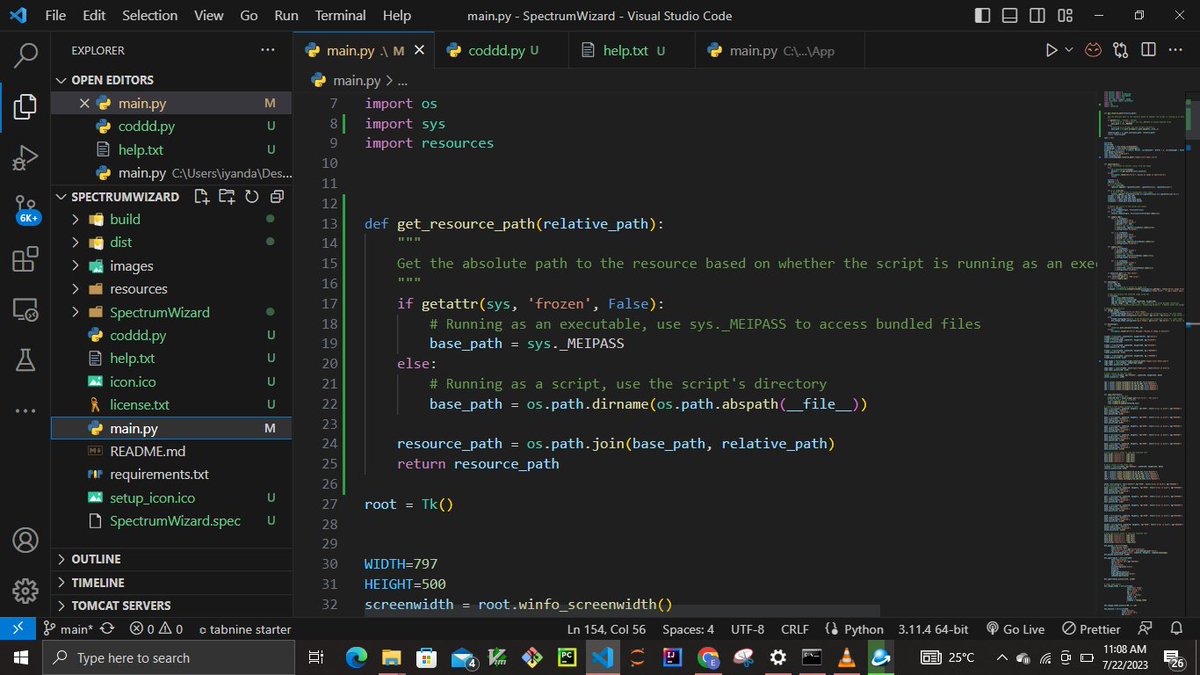Expand the TOMCAT SERVERS section
The width and height of the screenshot is (1200, 675).
coord(171,605)
